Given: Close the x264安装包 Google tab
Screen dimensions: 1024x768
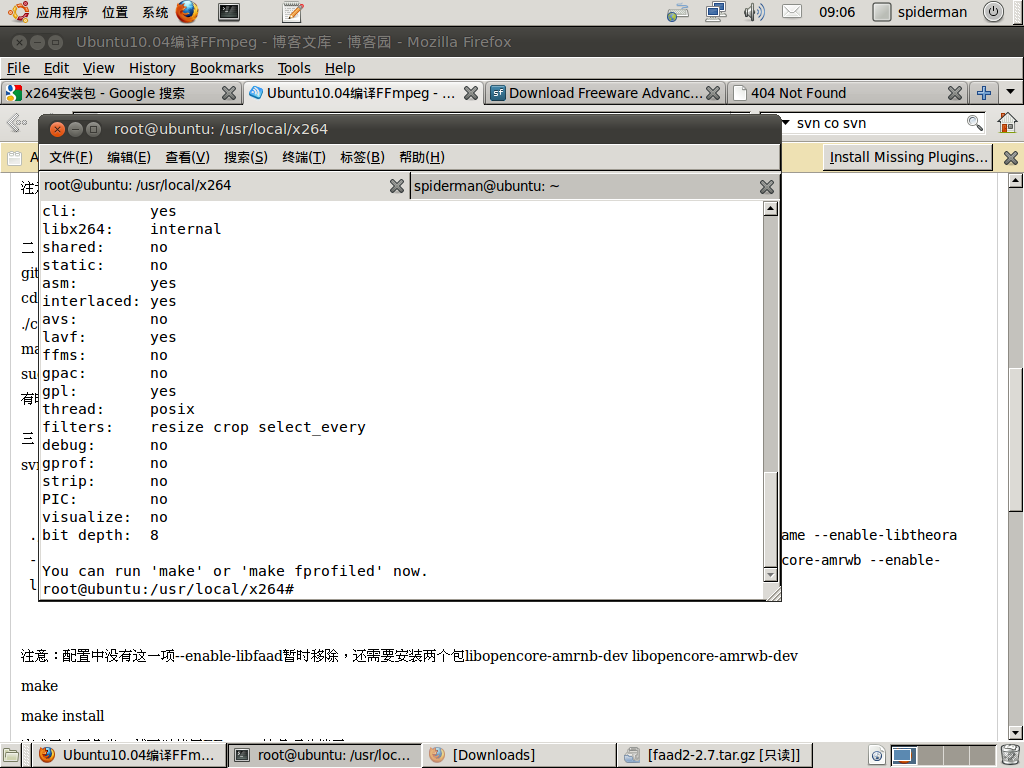Looking at the screenshot, I should [x=229, y=93].
